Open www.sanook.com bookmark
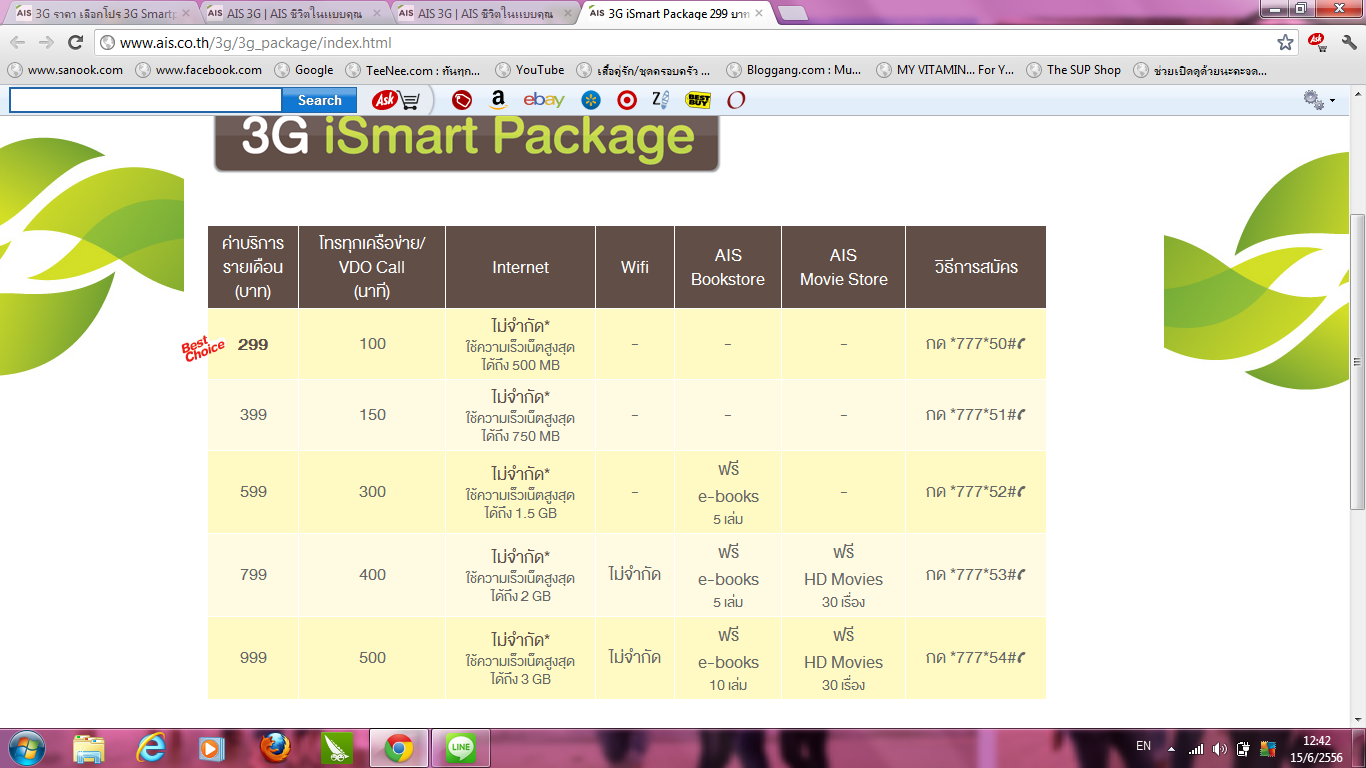This screenshot has width=1366, height=768. click(x=66, y=70)
